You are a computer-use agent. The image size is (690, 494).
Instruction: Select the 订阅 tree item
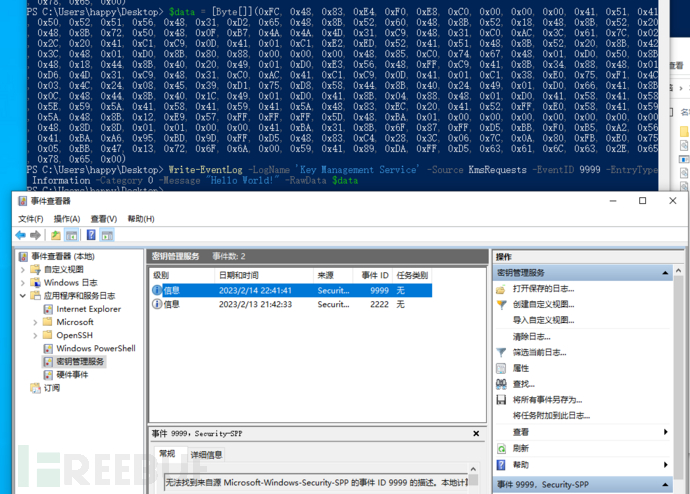pyautogui.click(x=52, y=388)
